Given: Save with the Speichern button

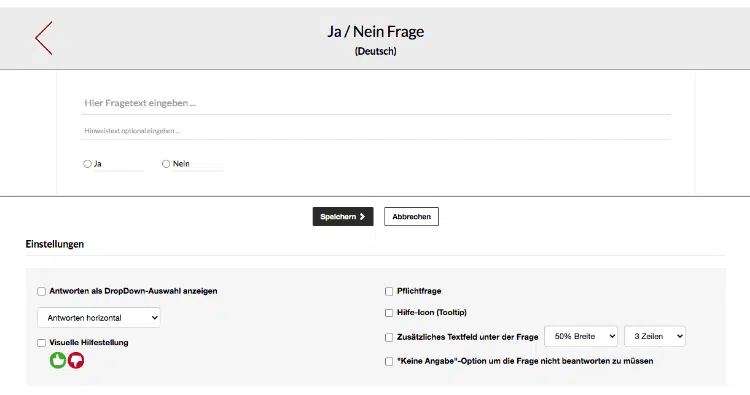Looking at the screenshot, I should click(343, 217).
